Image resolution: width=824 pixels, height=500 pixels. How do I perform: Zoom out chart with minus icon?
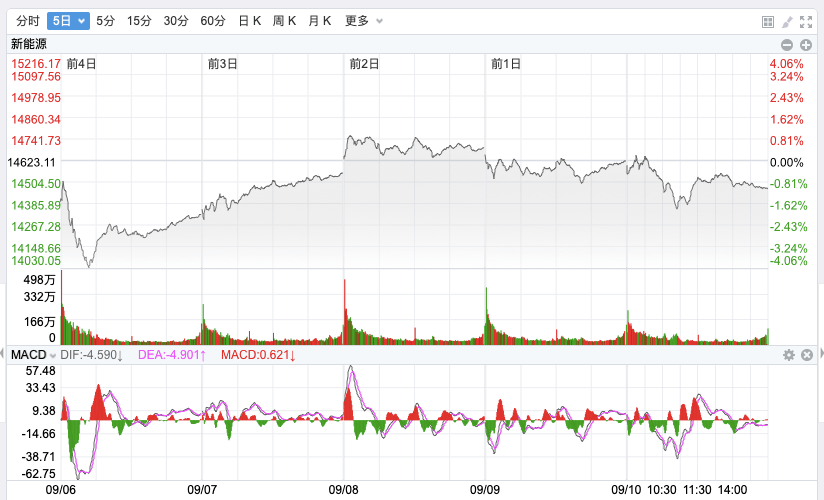[787, 44]
